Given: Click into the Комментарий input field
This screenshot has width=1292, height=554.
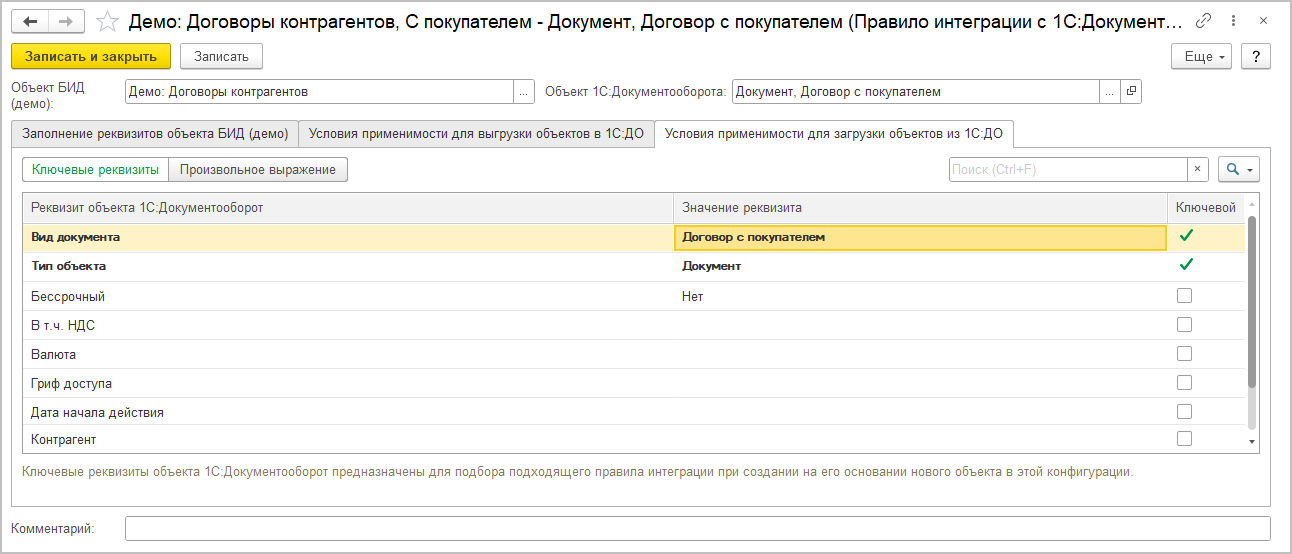Looking at the screenshot, I should point(697,528).
